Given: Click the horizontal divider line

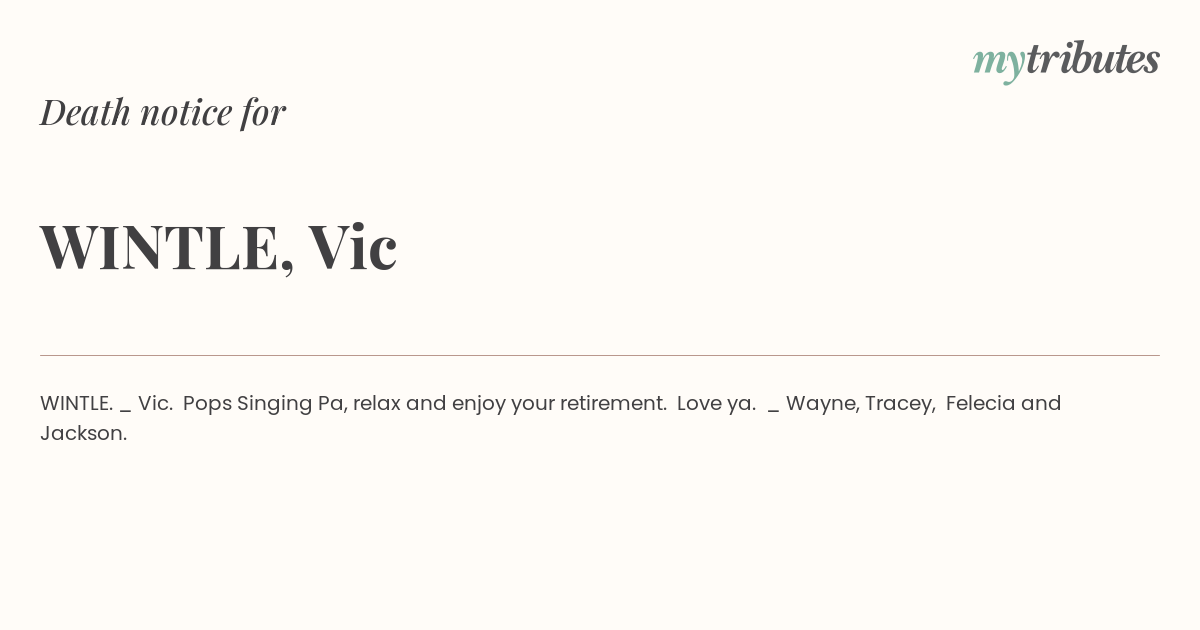Looking at the screenshot, I should tap(600, 355).
